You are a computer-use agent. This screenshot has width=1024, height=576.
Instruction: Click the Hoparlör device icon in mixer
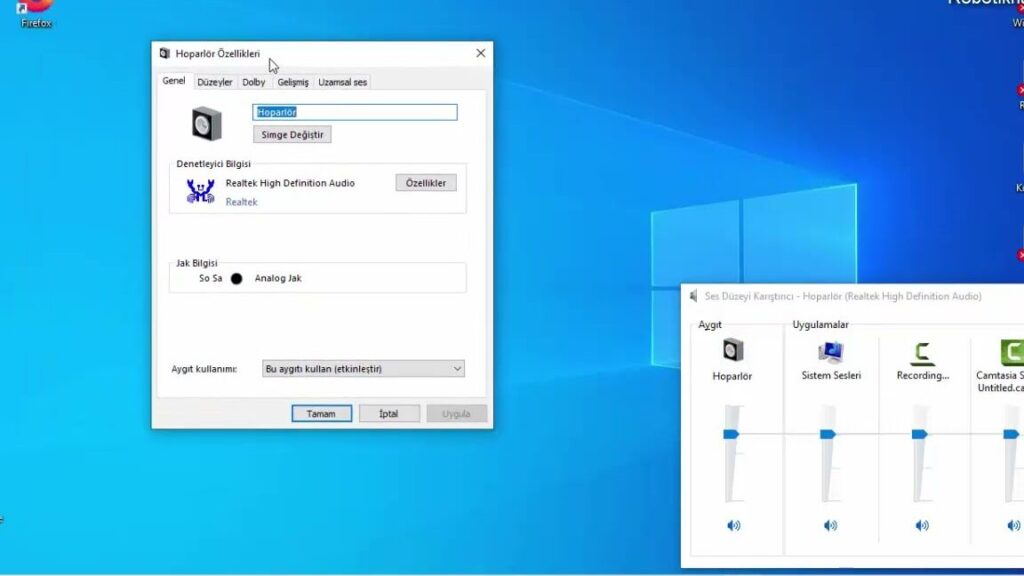pos(733,350)
